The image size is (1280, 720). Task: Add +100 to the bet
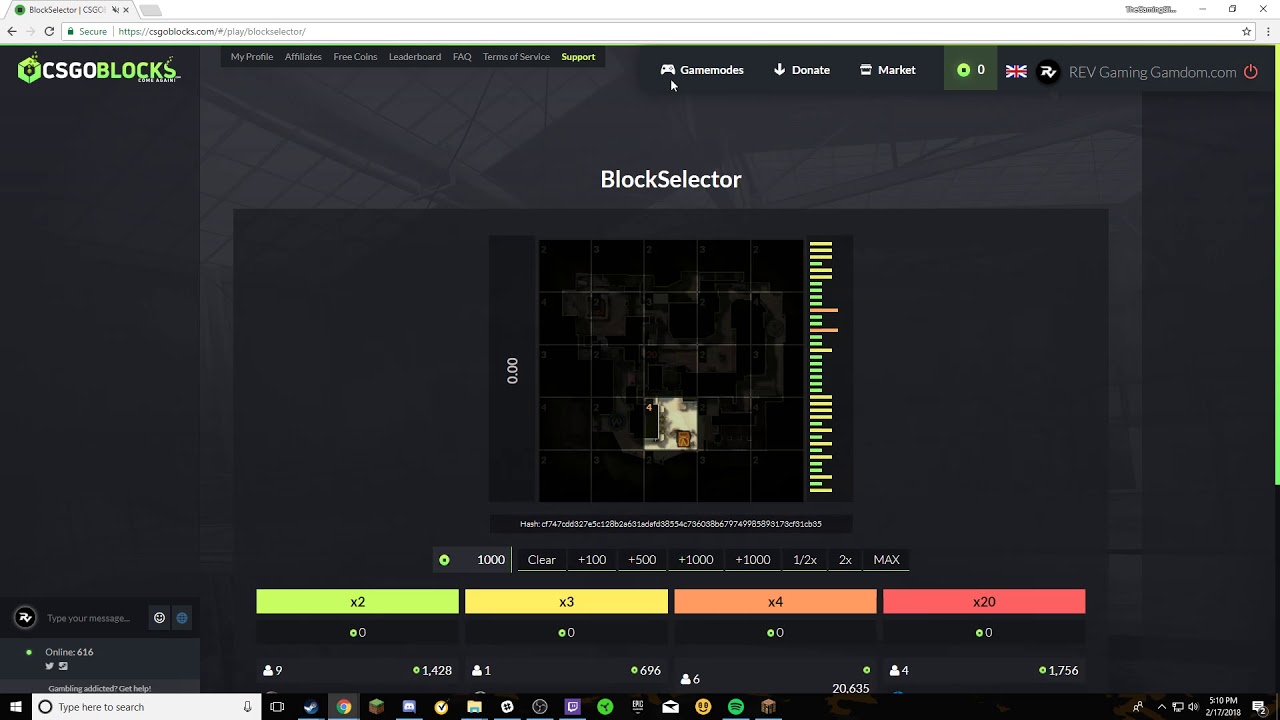[592, 560]
